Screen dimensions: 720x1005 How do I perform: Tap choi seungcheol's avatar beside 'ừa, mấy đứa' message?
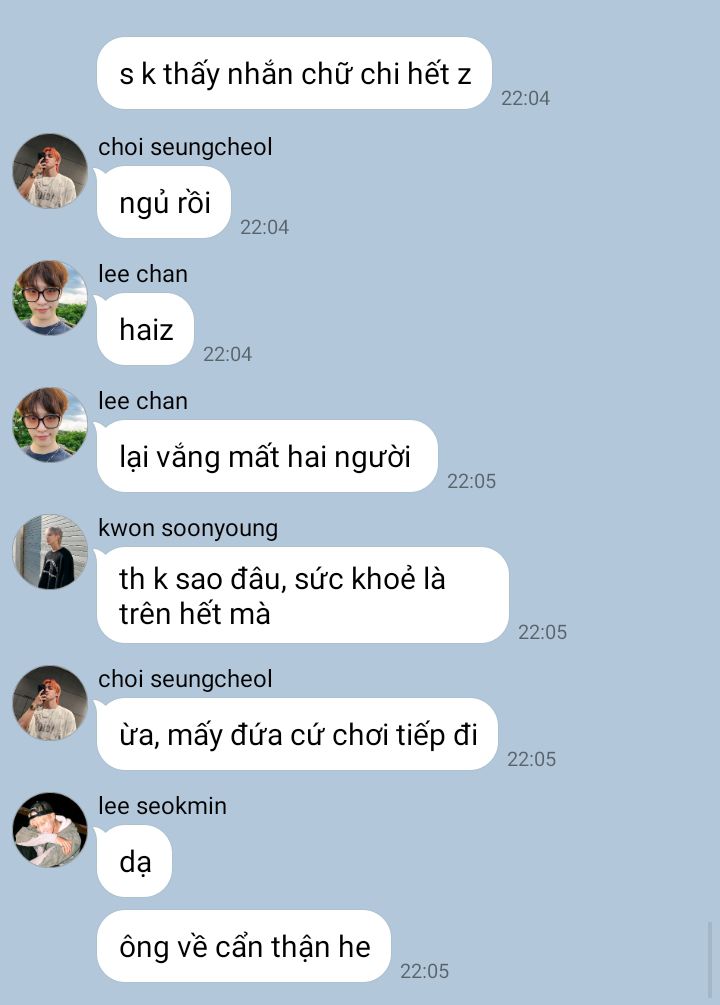pos(50,703)
